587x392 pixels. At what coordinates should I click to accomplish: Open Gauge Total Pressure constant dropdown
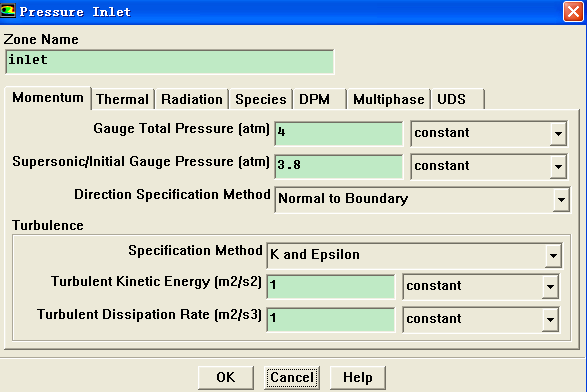[x=489, y=133]
